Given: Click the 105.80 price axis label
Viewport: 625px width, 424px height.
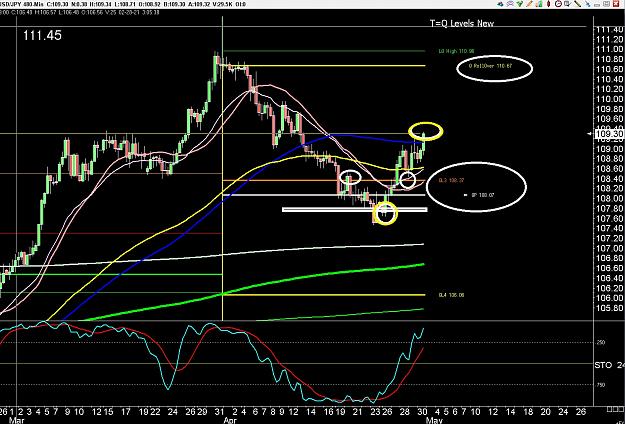Looking at the screenshot, I should coord(610,308).
